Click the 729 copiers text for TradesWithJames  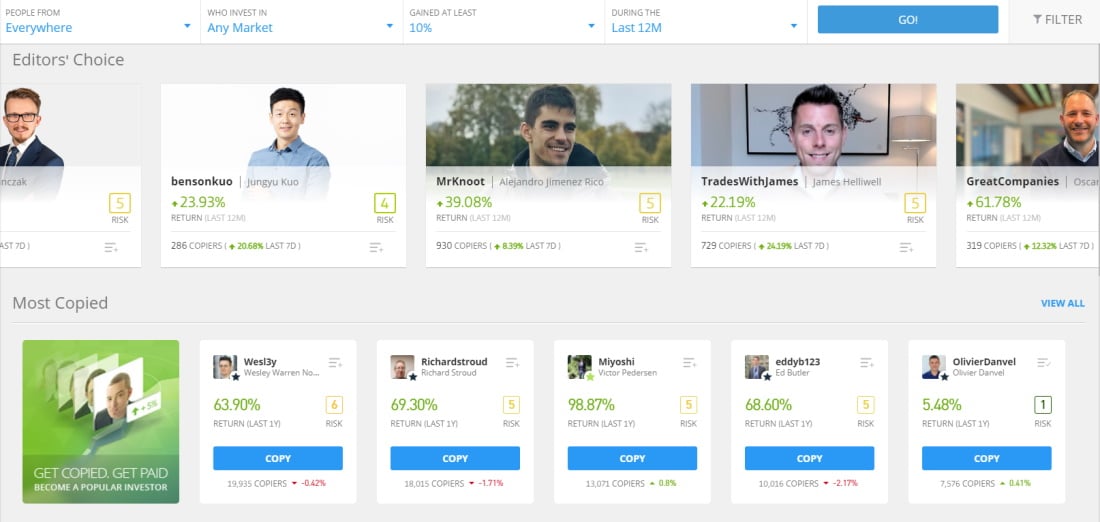click(x=726, y=246)
